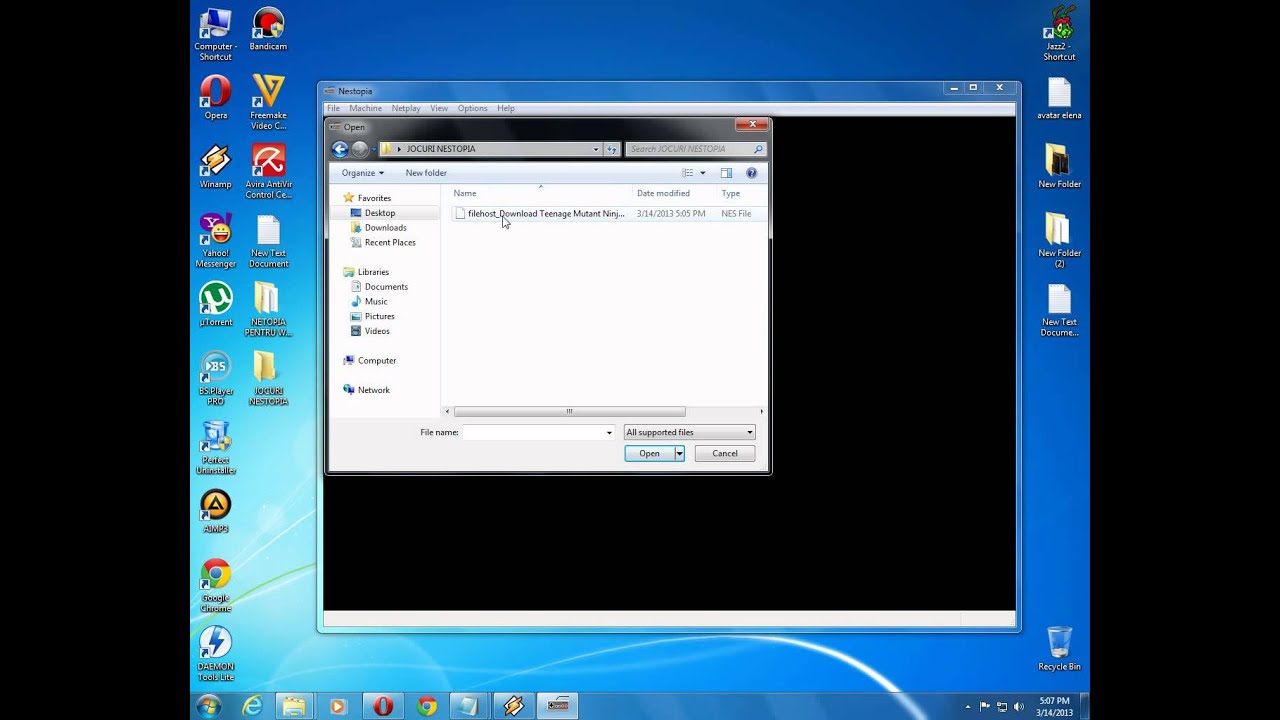Viewport: 1280px width, 720px height.
Task: Click the New folder button
Action: coord(426,173)
